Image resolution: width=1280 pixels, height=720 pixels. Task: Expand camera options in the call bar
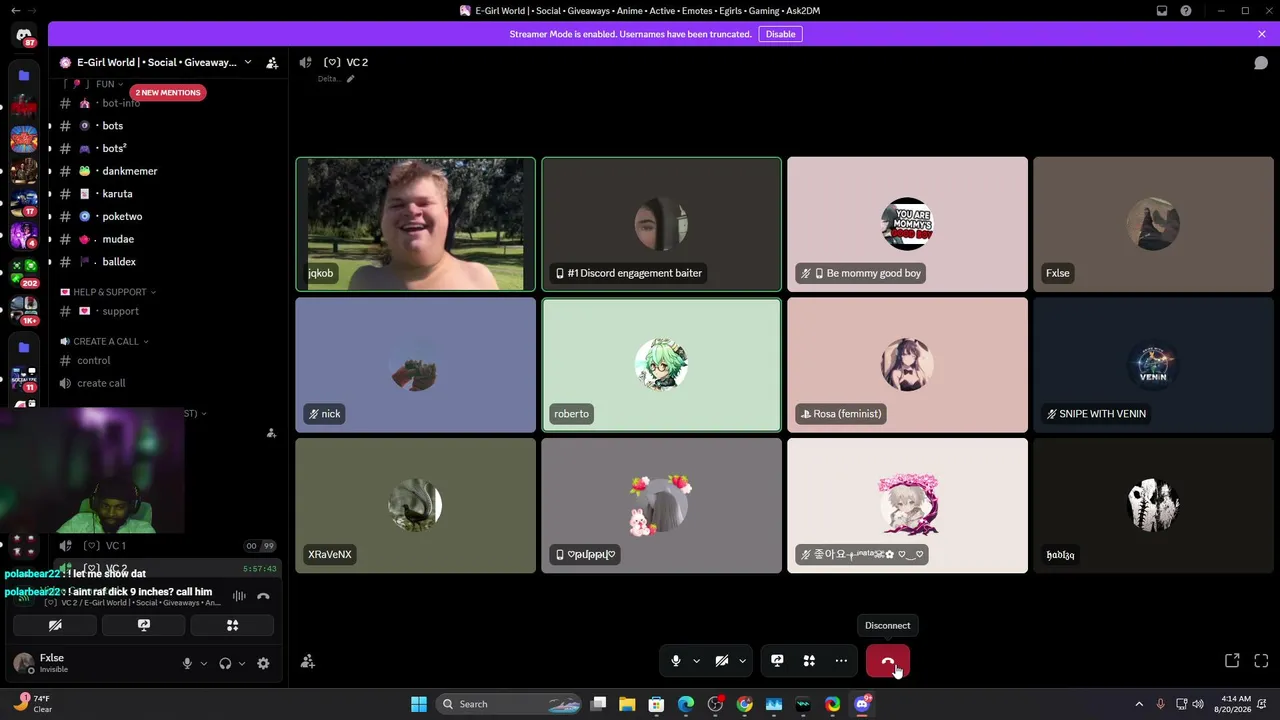[742, 661]
